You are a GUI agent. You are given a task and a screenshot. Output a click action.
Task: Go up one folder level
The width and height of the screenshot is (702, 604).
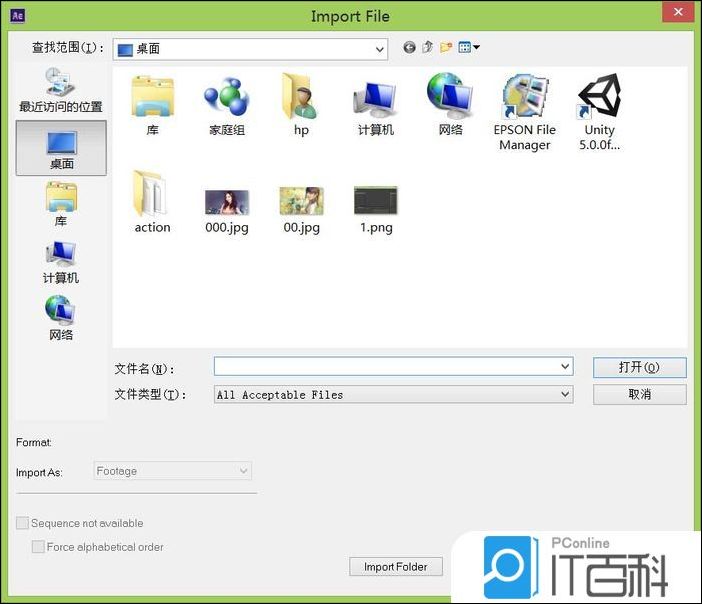click(x=428, y=47)
